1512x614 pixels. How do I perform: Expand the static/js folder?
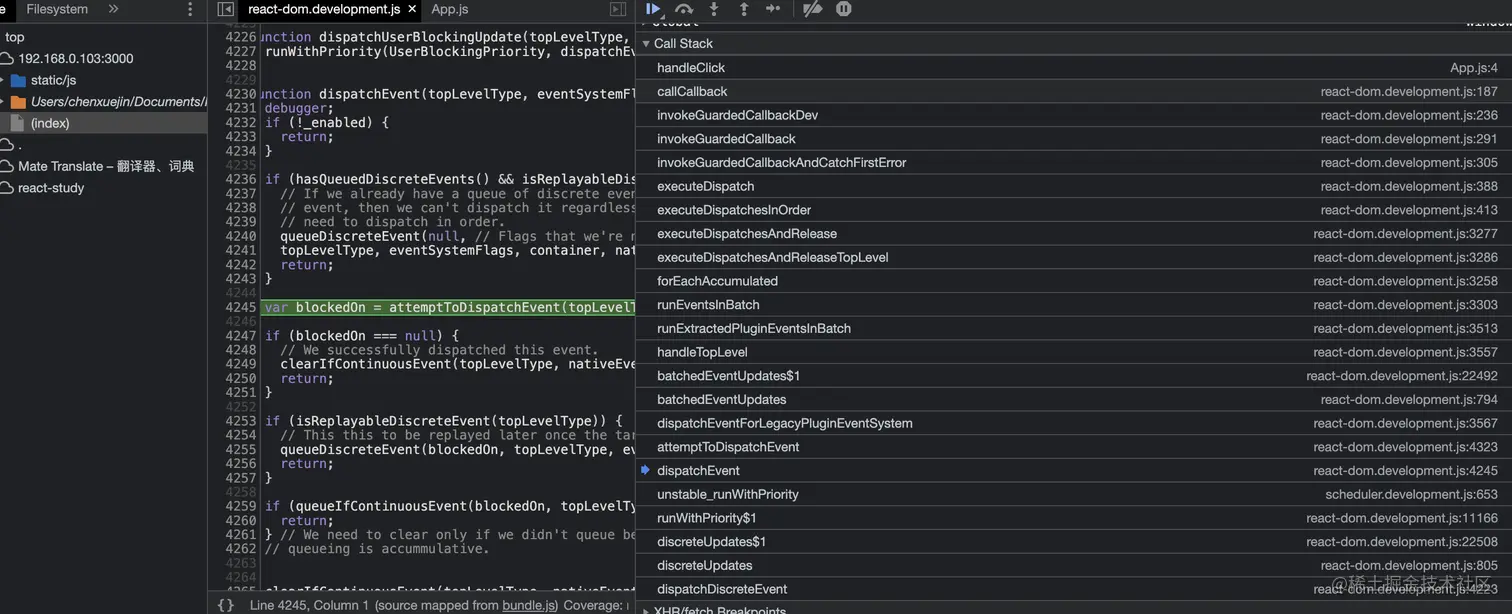2,80
